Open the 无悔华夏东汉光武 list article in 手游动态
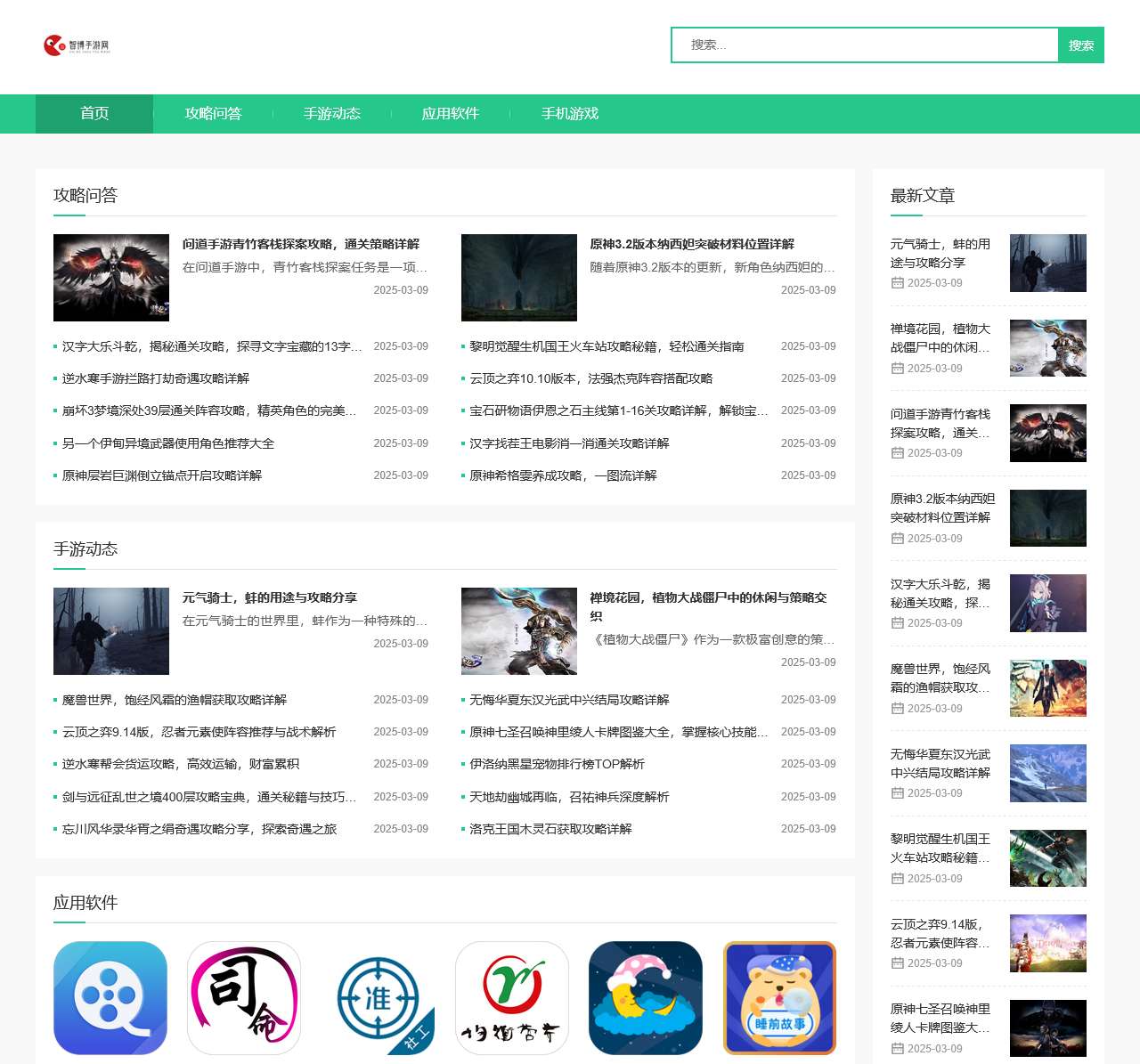This screenshot has width=1140, height=1064. pos(569,700)
